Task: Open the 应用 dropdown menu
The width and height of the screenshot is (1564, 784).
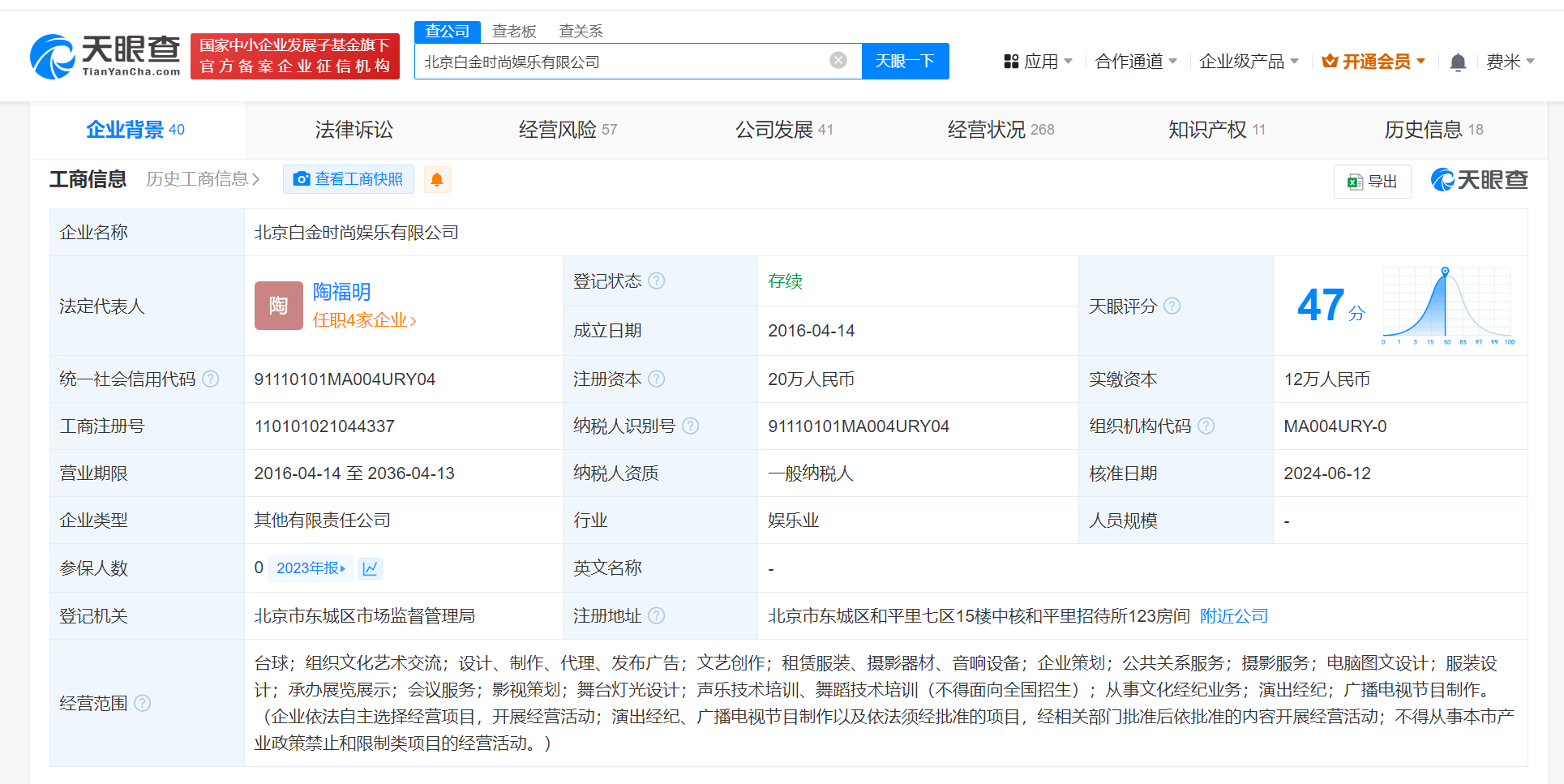Action: tap(1039, 62)
